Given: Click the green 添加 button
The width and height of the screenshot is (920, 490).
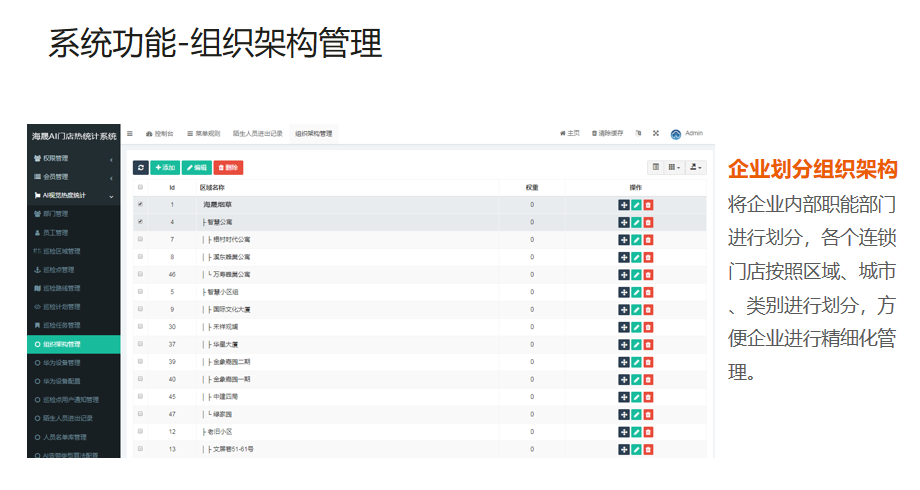Looking at the screenshot, I should 165,167.
